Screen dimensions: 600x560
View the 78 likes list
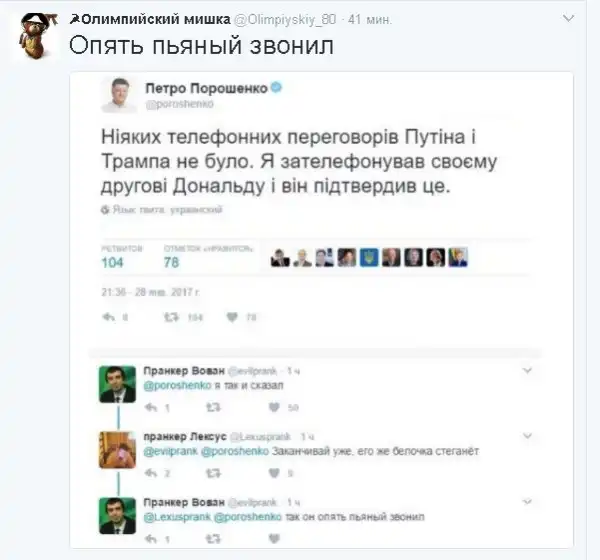[x=172, y=262]
